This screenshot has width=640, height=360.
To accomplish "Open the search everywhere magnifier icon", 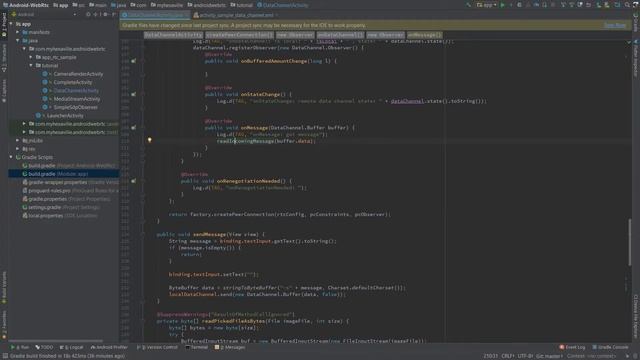I will coord(627,5).
